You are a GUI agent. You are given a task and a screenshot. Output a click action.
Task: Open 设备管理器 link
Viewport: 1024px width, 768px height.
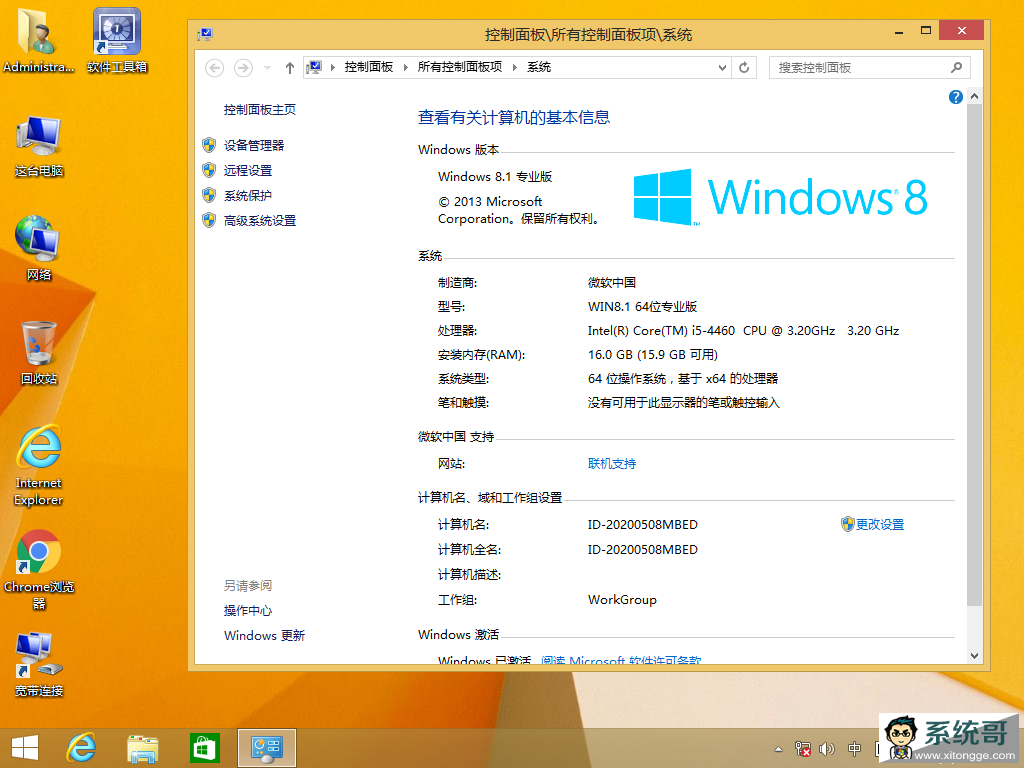254,146
